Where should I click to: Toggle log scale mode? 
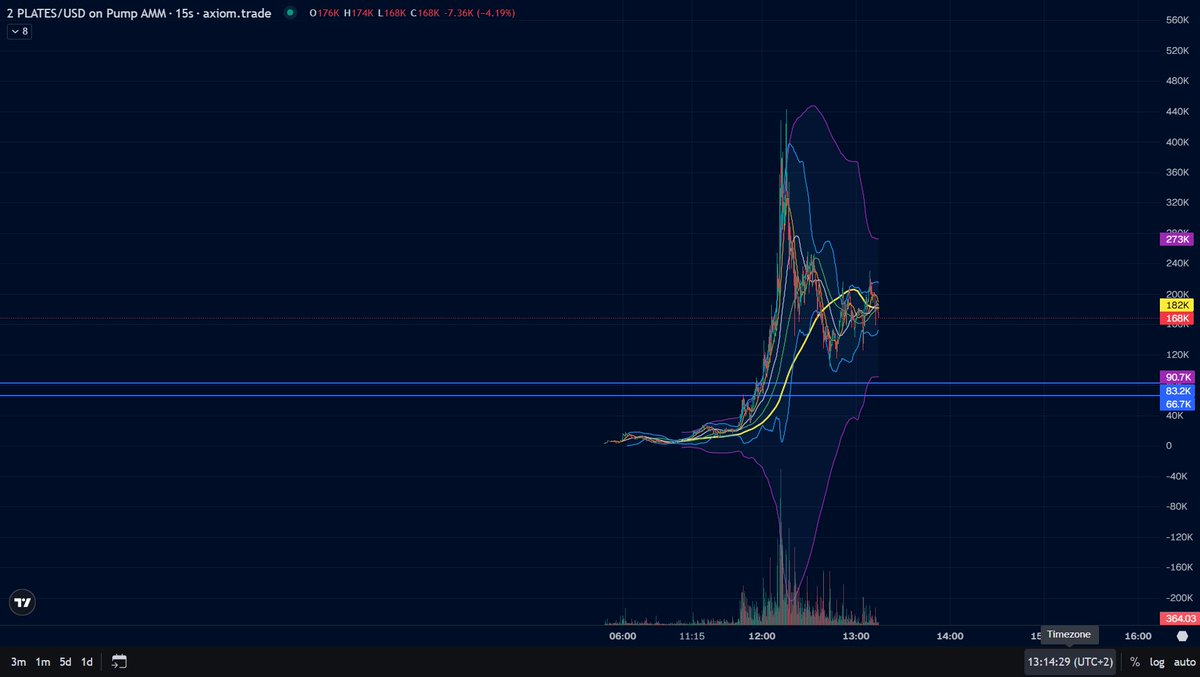tap(1157, 661)
